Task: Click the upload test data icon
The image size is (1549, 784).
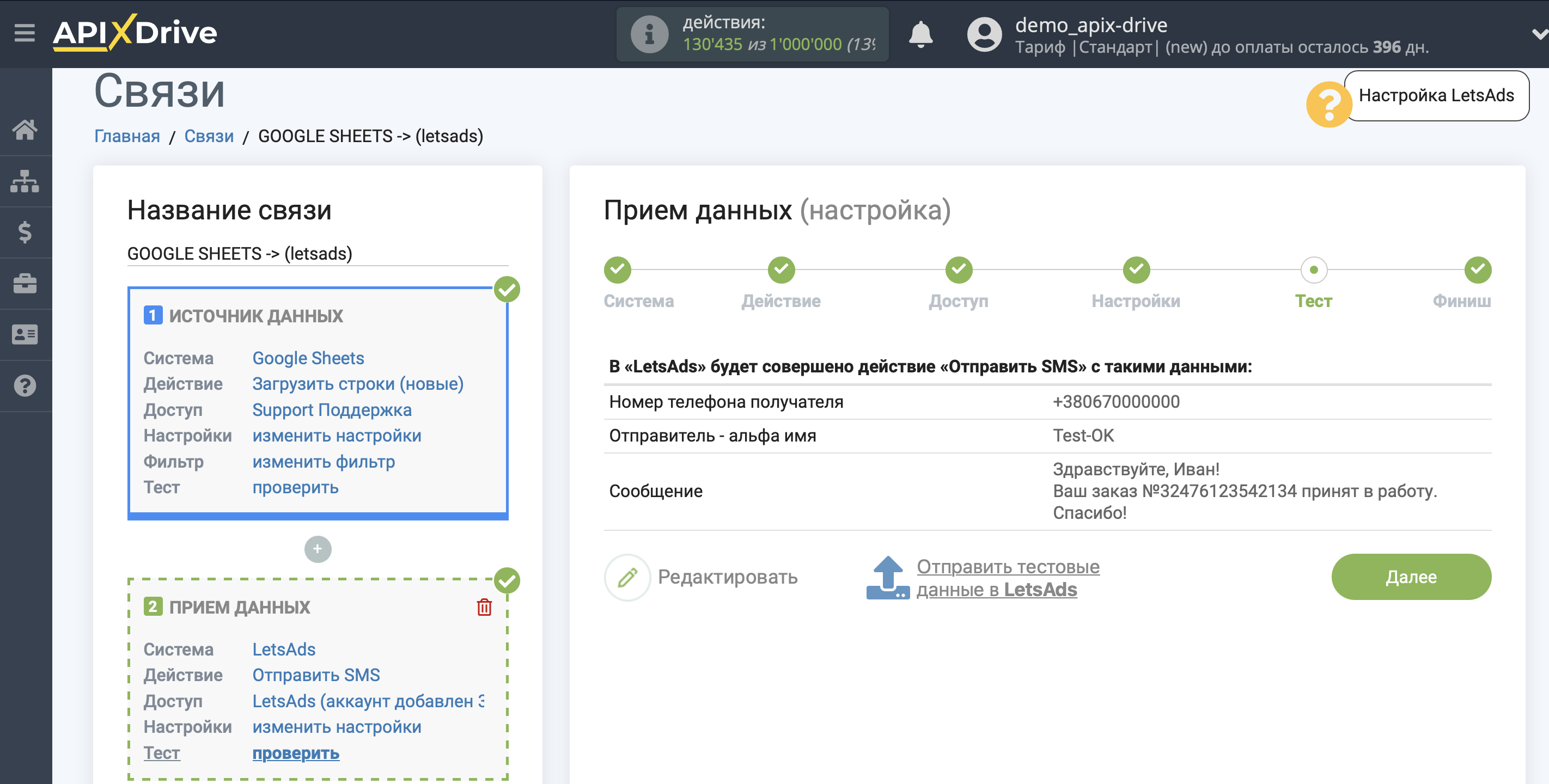Action: pyautogui.click(x=888, y=578)
